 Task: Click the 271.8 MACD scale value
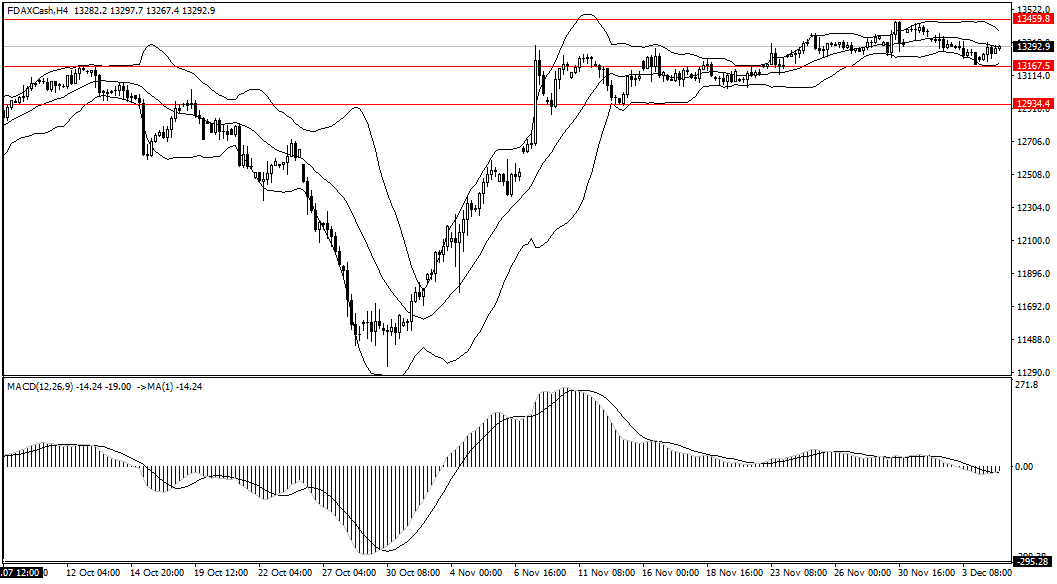coord(1025,385)
